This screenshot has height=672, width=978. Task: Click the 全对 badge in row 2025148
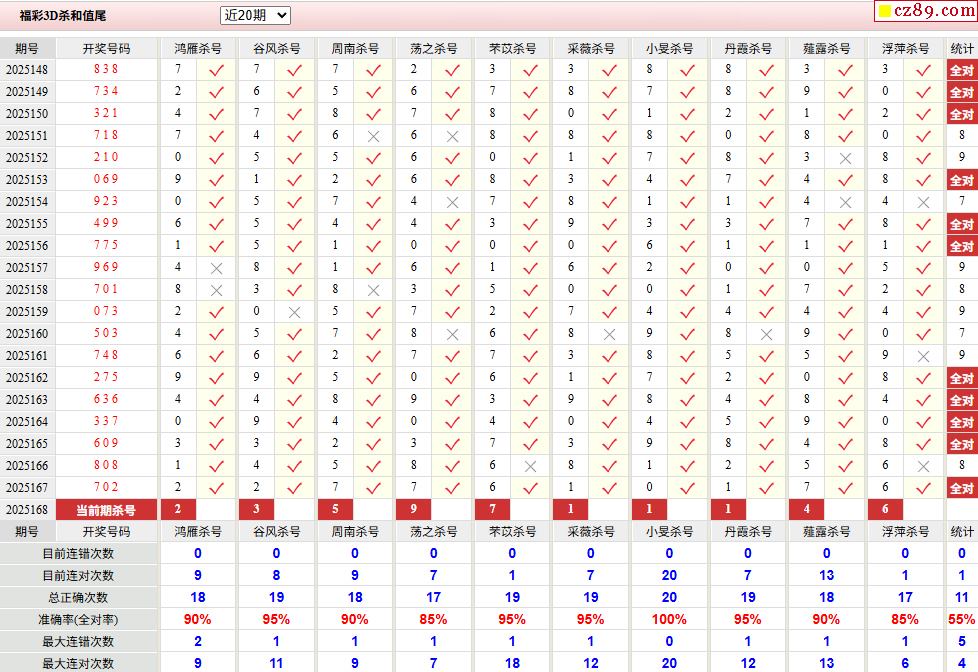(x=962, y=70)
